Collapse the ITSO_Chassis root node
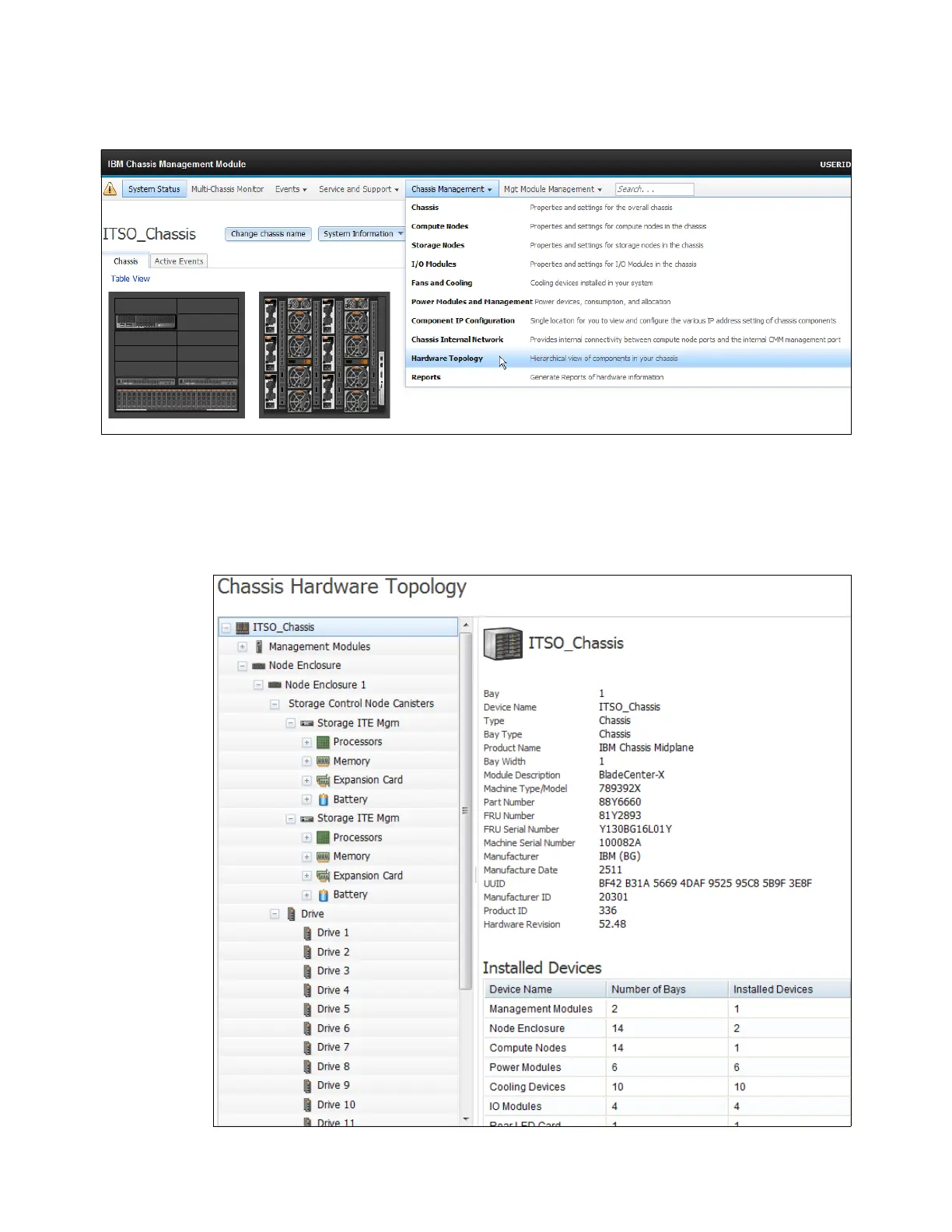The image size is (952, 1232). 226,628
